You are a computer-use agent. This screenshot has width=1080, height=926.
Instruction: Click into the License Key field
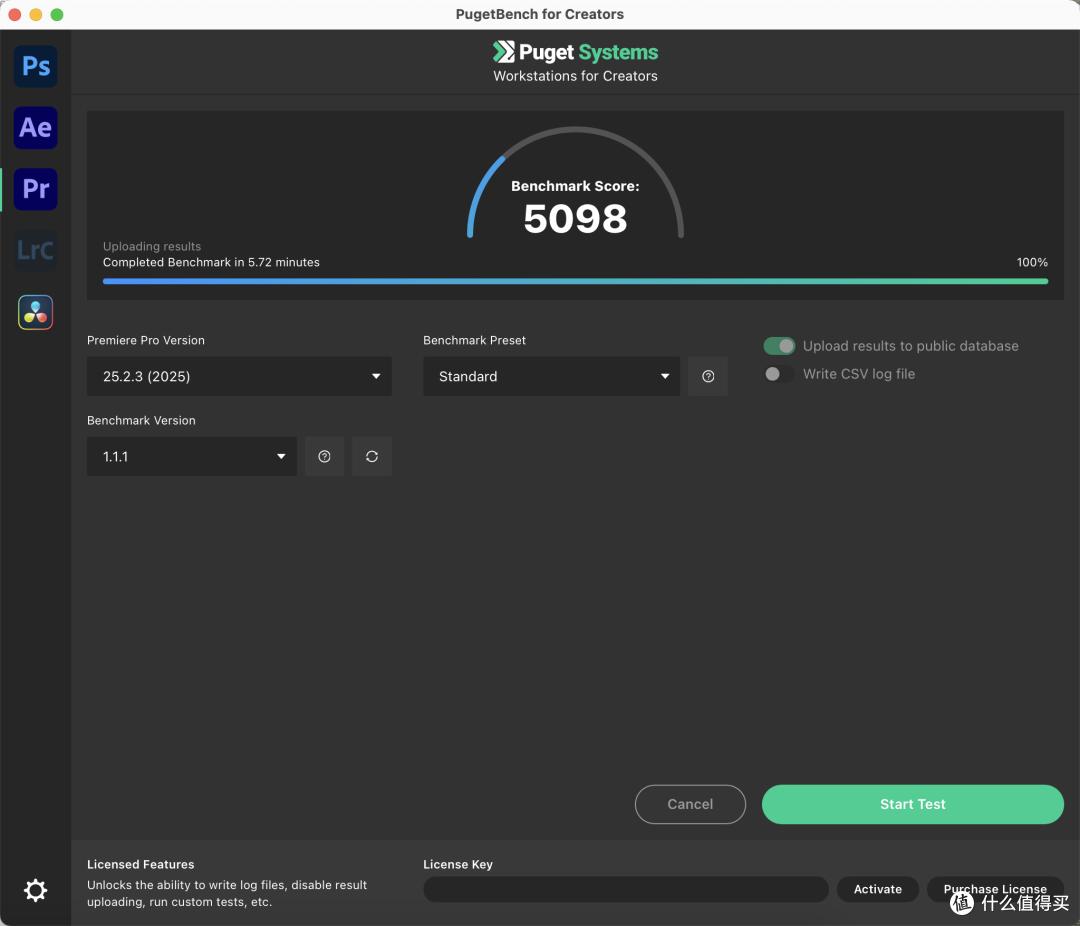(x=625, y=889)
